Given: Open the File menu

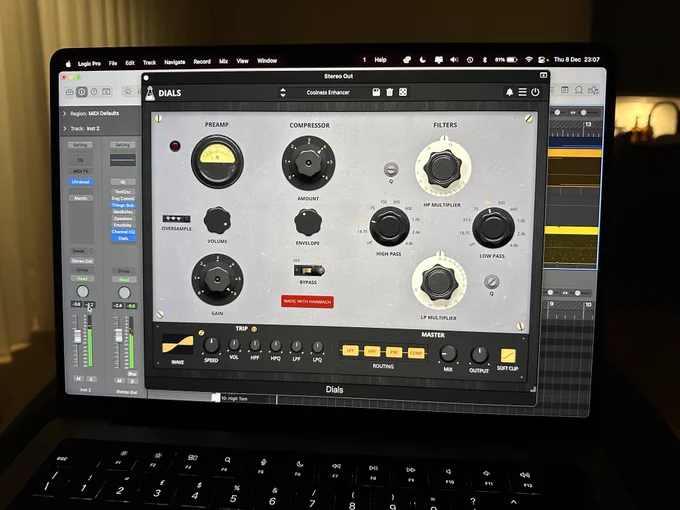Looking at the screenshot, I should (x=113, y=63).
